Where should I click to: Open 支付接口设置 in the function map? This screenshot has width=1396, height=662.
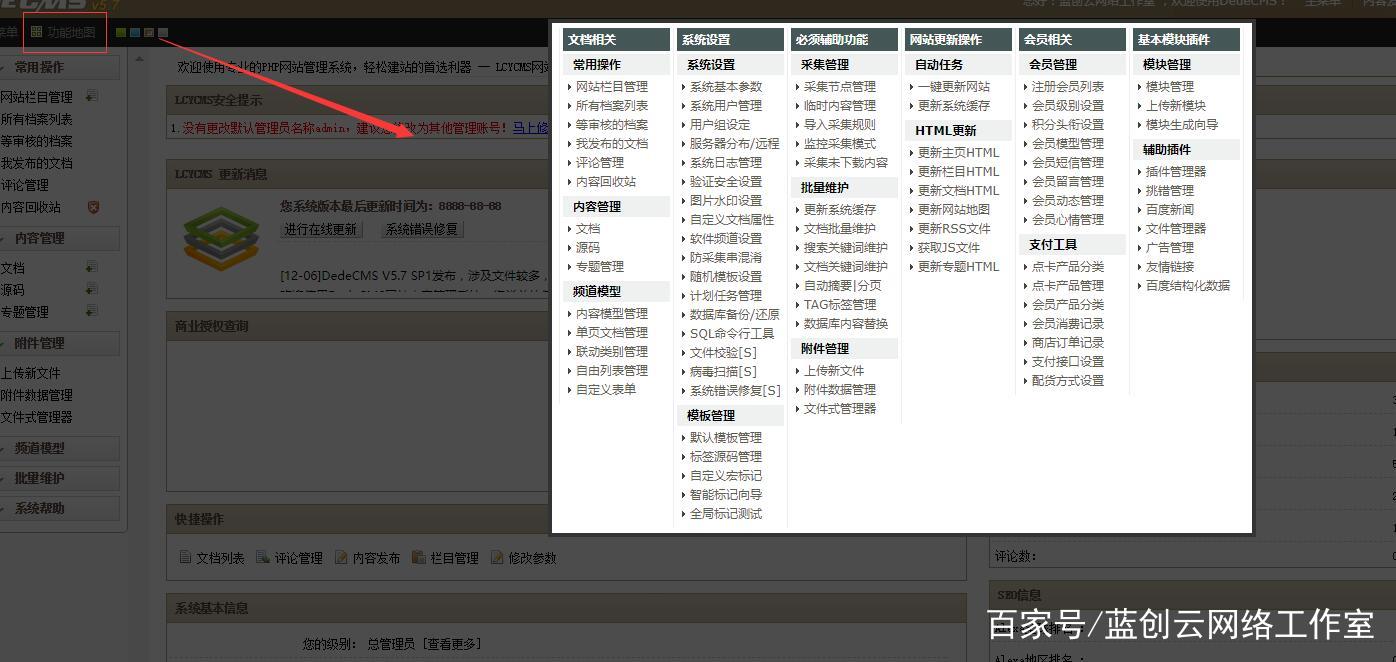[1067, 362]
